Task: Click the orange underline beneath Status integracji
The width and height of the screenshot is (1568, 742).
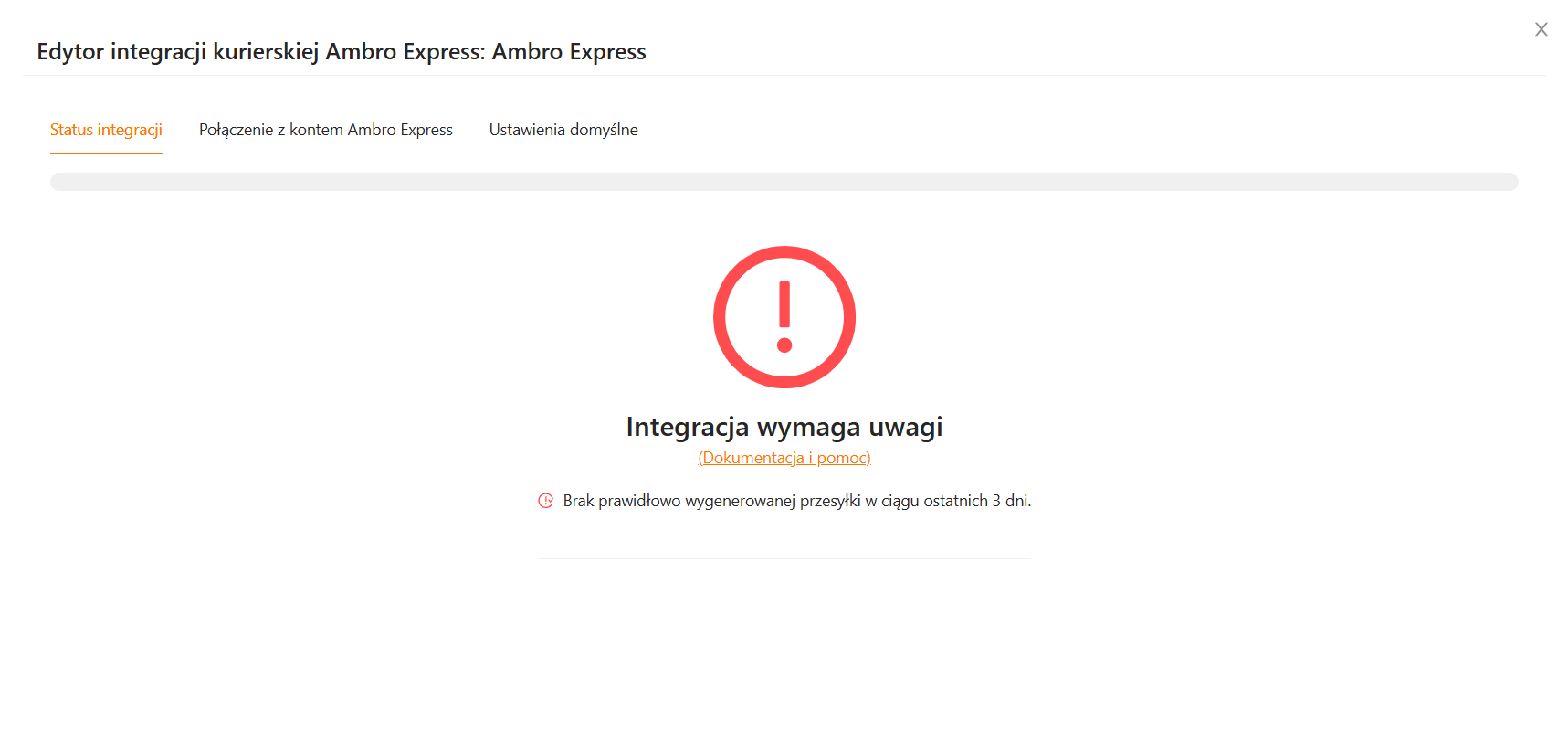Action: click(x=106, y=153)
